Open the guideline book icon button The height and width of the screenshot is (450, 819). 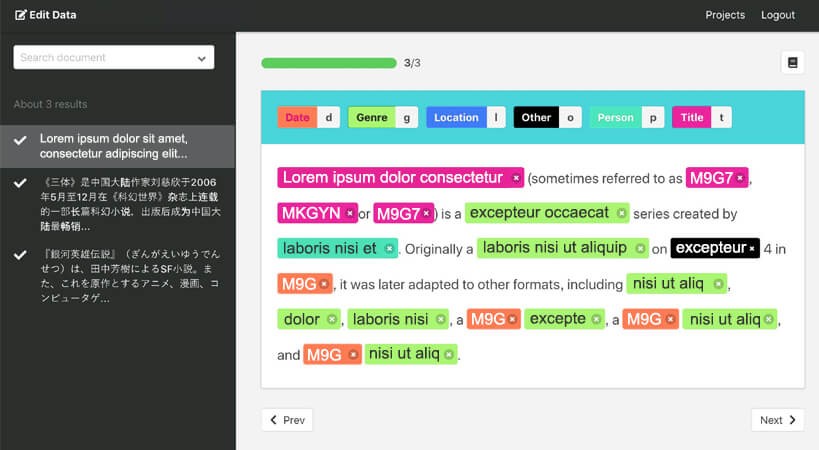tap(793, 62)
